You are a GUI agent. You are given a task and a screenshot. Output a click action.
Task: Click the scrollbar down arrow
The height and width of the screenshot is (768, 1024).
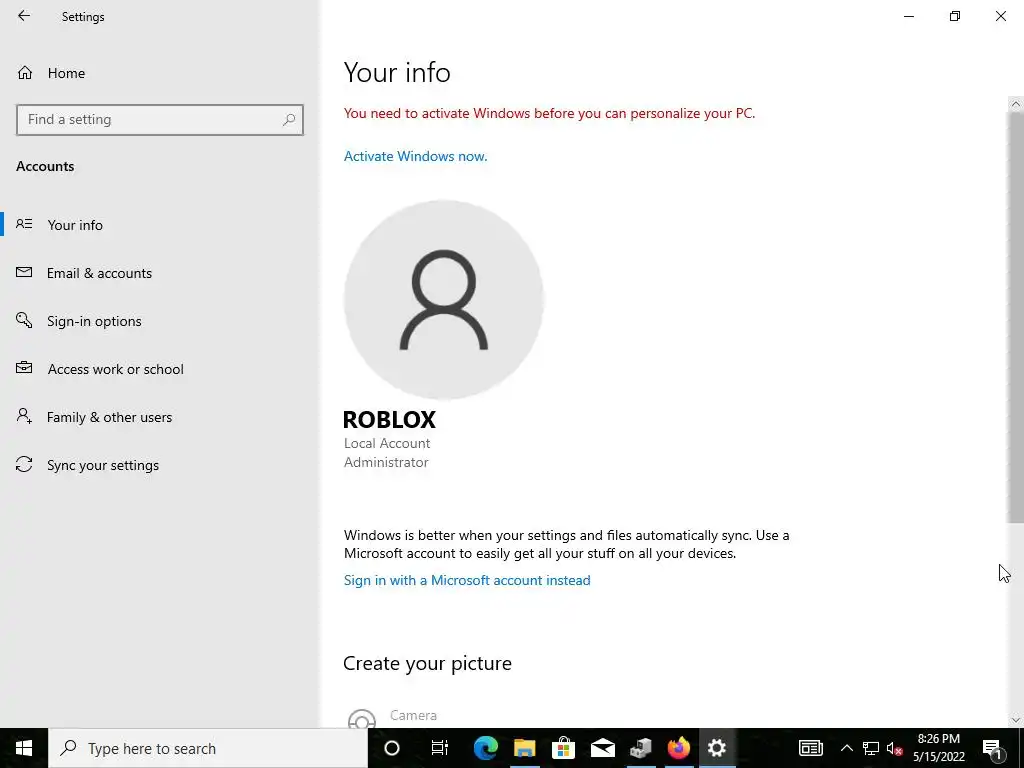(x=1016, y=720)
